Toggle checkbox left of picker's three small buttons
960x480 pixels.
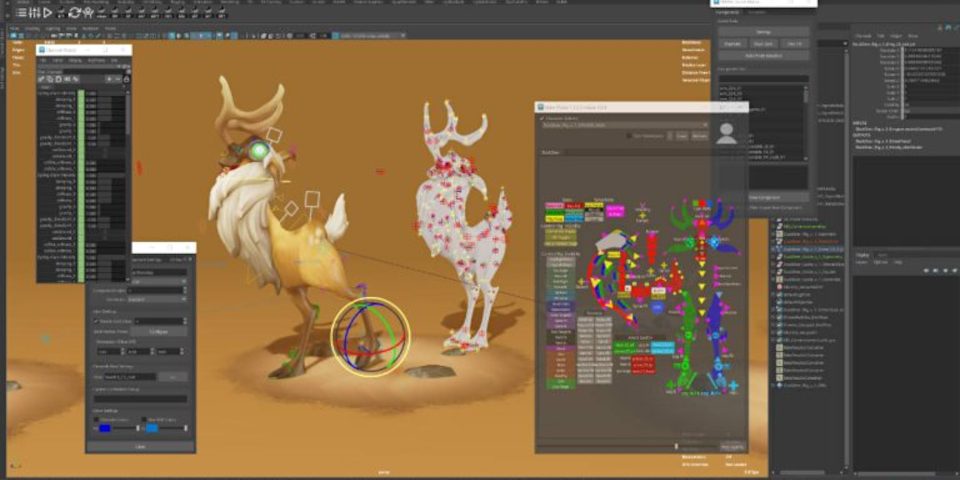coord(630,136)
